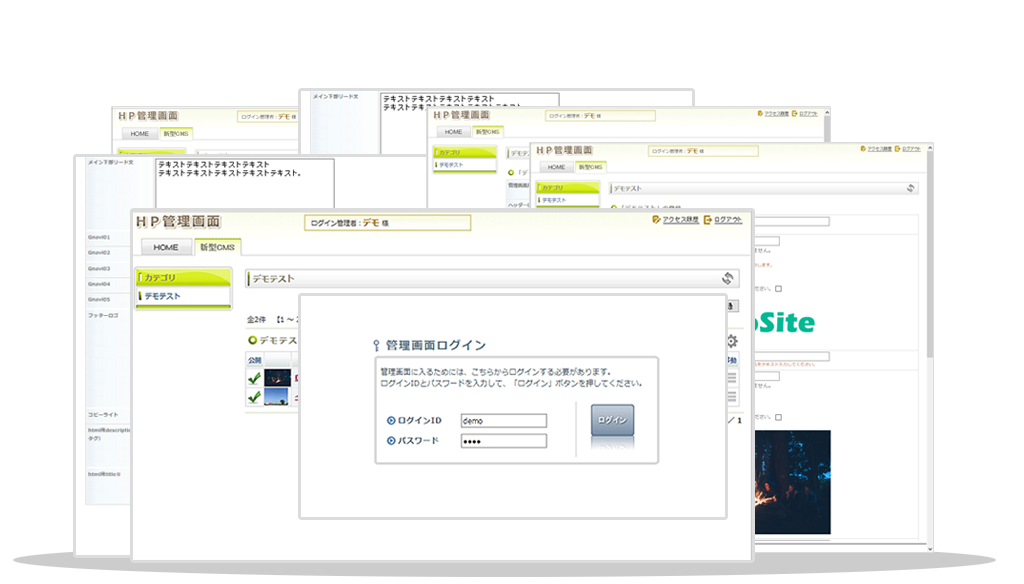
Task: Click ログイン管理者 box in upper-middle window
Action: pos(600,116)
